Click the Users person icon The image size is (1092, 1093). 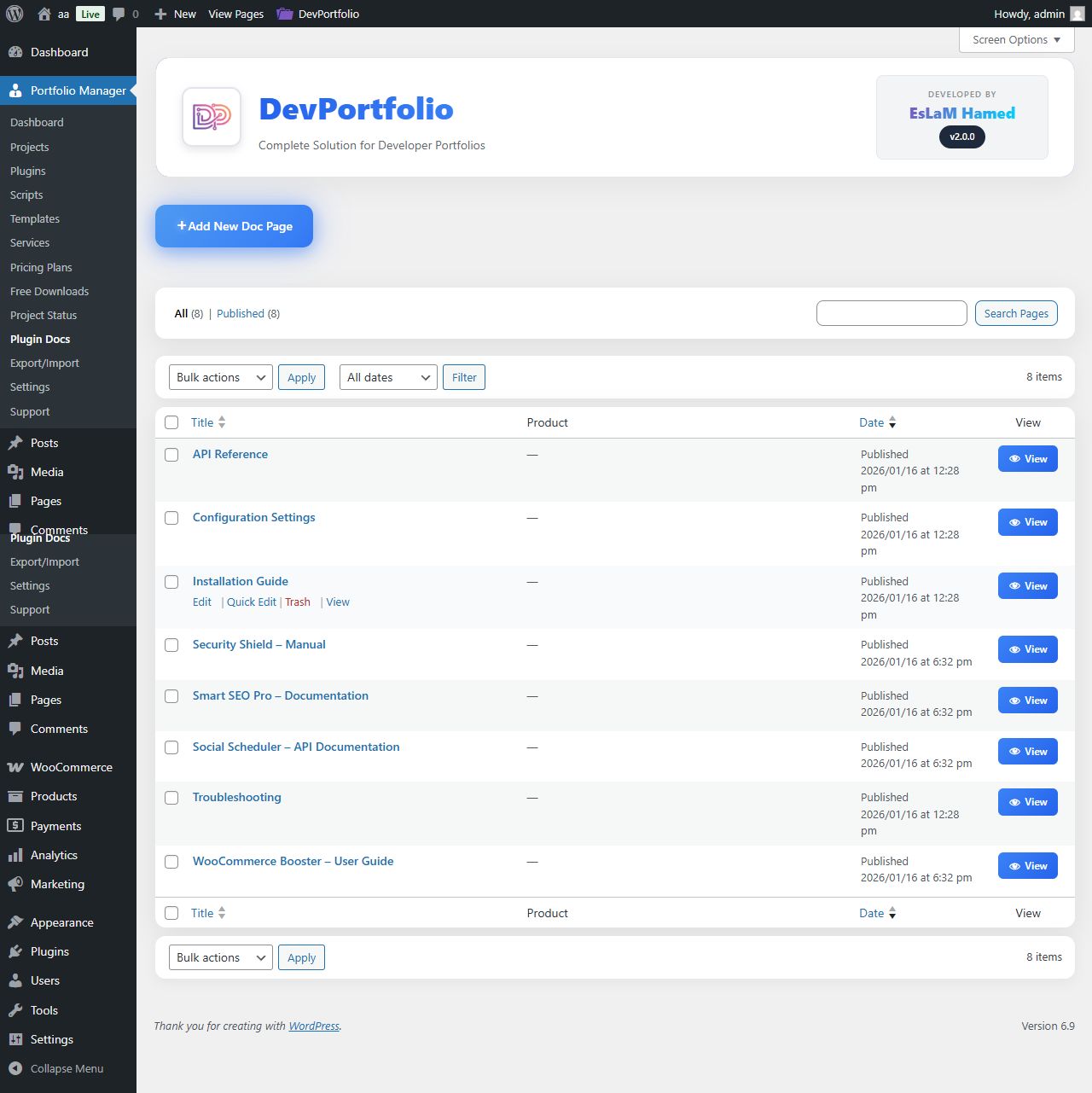tap(15, 980)
